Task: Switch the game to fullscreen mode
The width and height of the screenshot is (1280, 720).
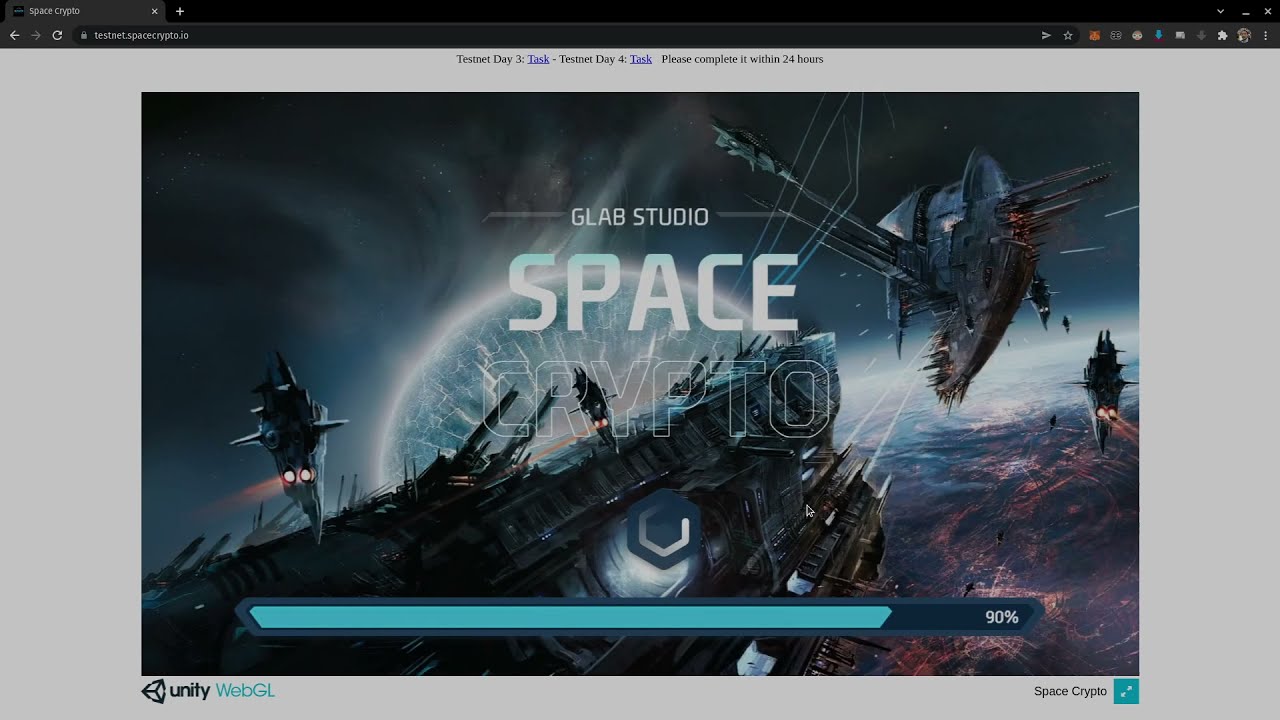Action: tap(1126, 691)
